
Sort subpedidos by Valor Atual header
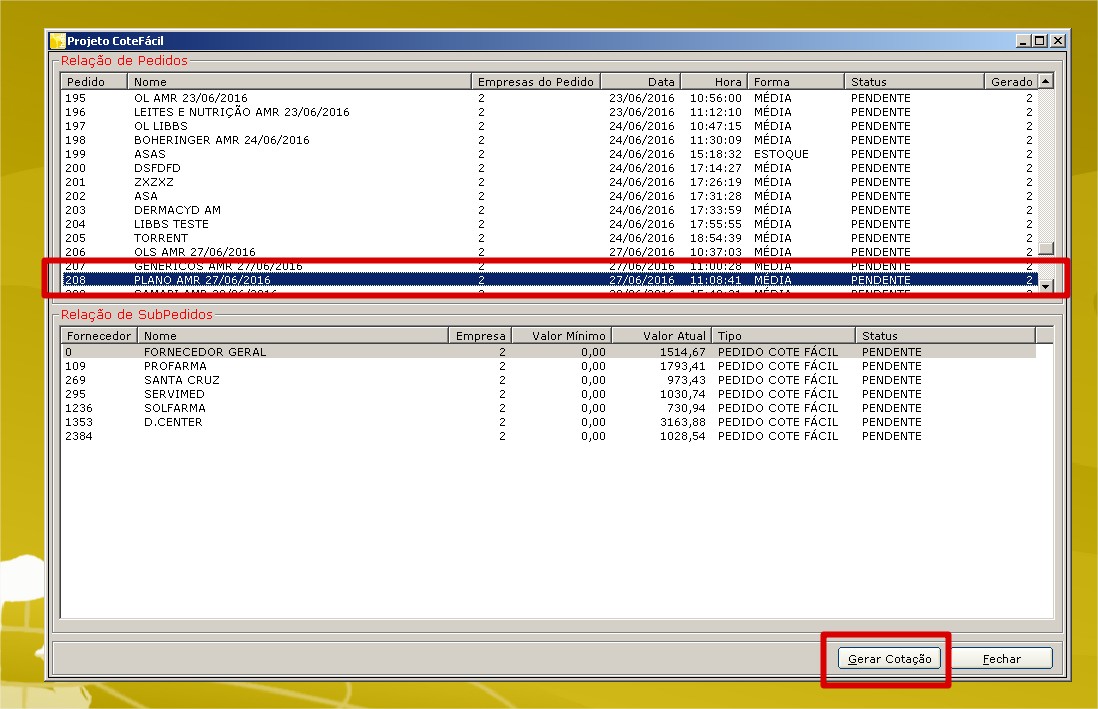(661, 336)
